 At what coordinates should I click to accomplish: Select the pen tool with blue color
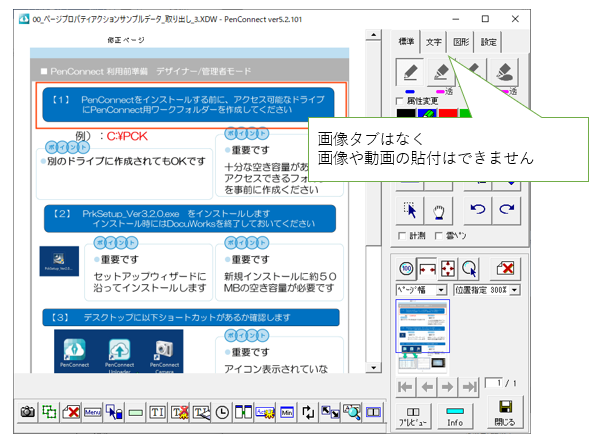[x=410, y=72]
